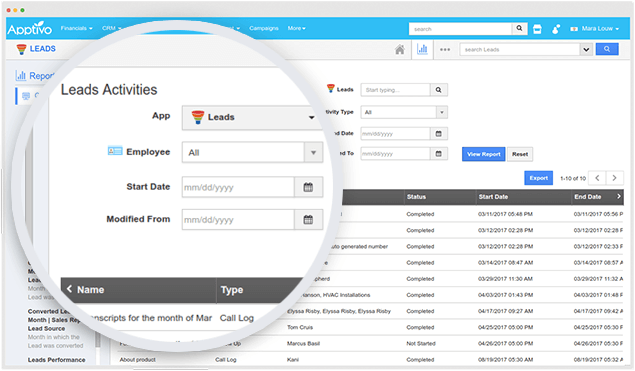Open the Modified To calendar icon
The image size is (635, 371).
click(x=439, y=154)
